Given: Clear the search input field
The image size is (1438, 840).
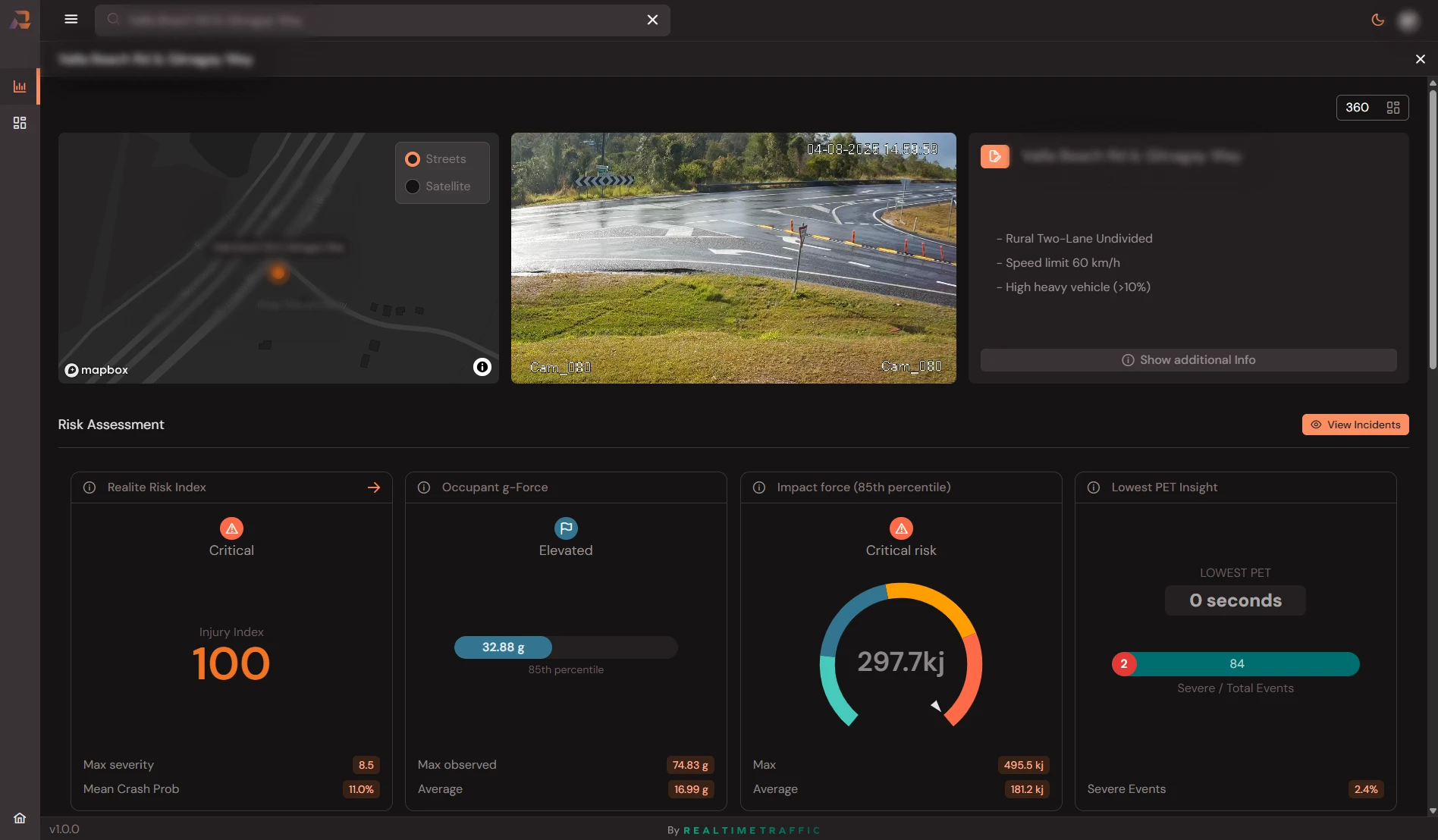Looking at the screenshot, I should click(652, 20).
